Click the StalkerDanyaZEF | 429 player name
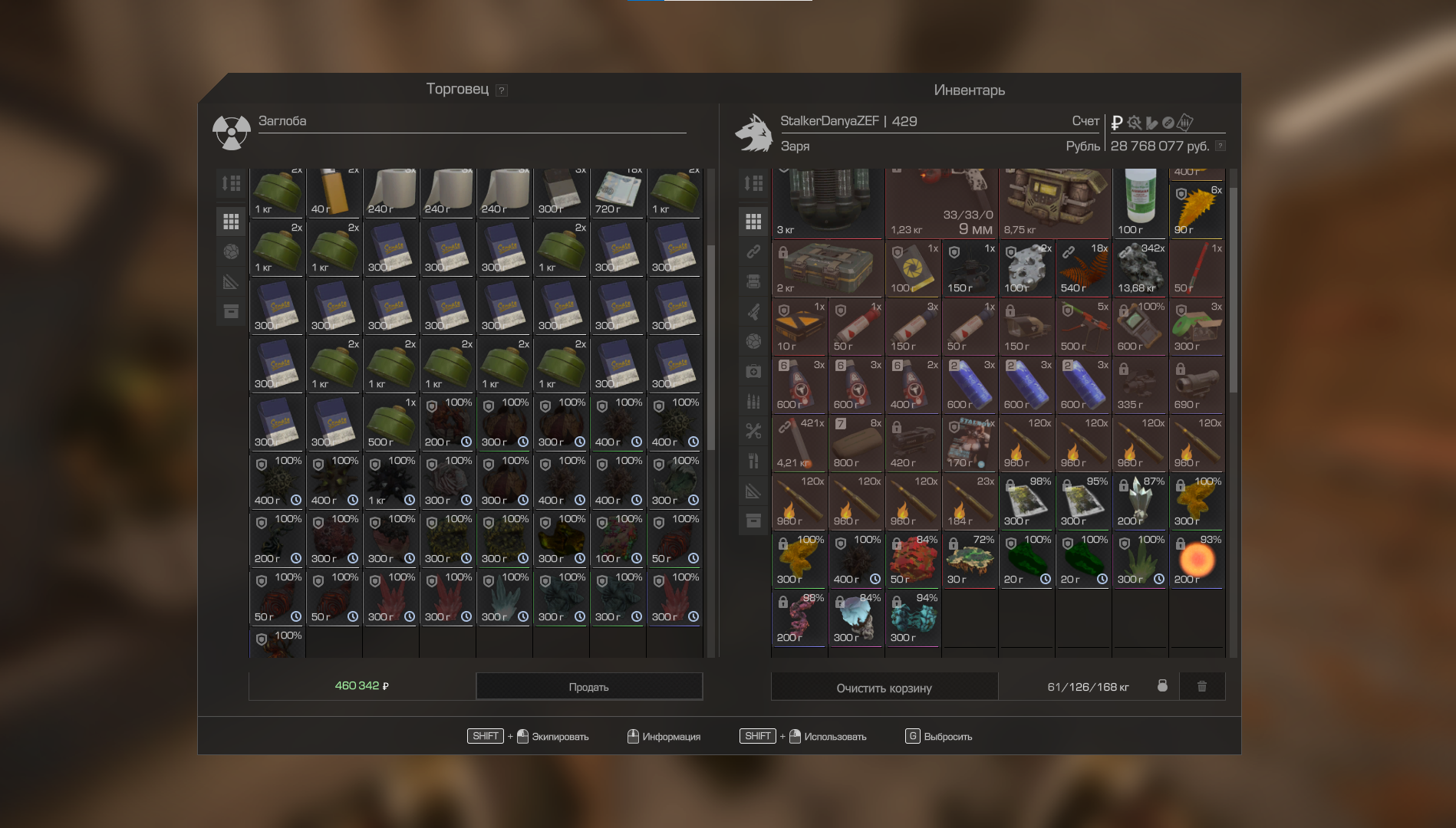The height and width of the screenshot is (828, 1456). click(x=848, y=121)
